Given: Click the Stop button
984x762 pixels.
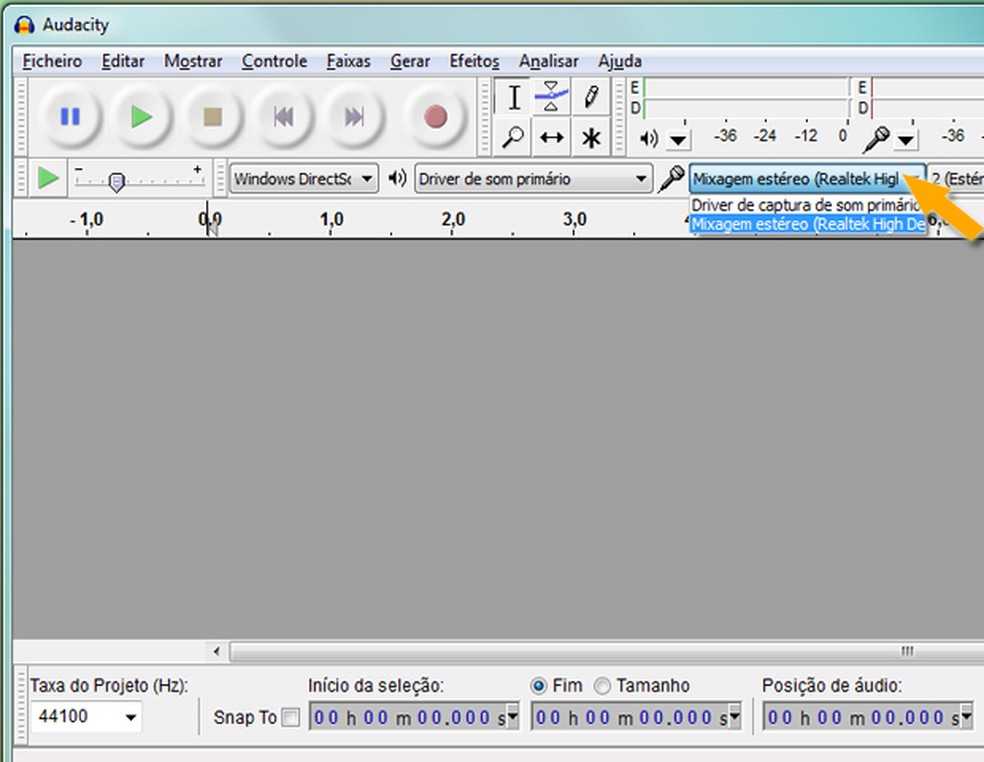Looking at the screenshot, I should pyautogui.click(x=212, y=117).
